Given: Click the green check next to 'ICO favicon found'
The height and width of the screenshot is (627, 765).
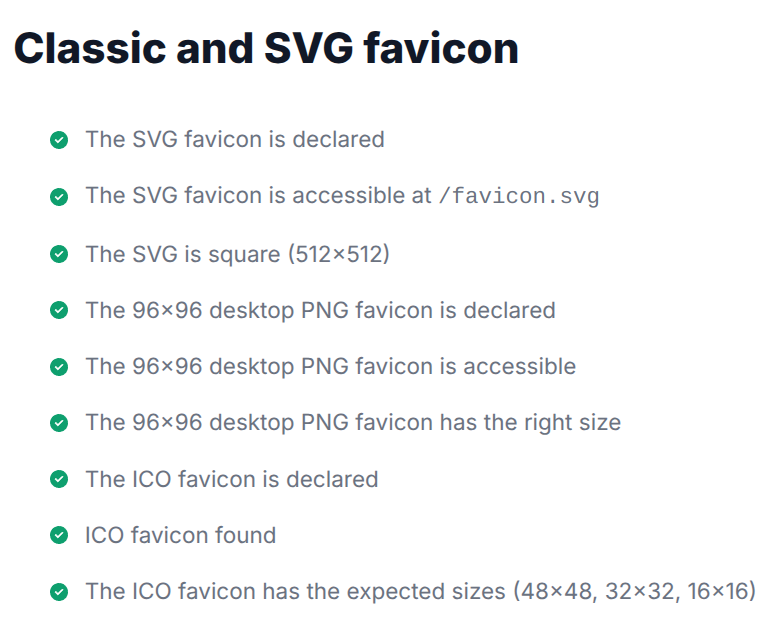Looking at the screenshot, I should tap(59, 535).
